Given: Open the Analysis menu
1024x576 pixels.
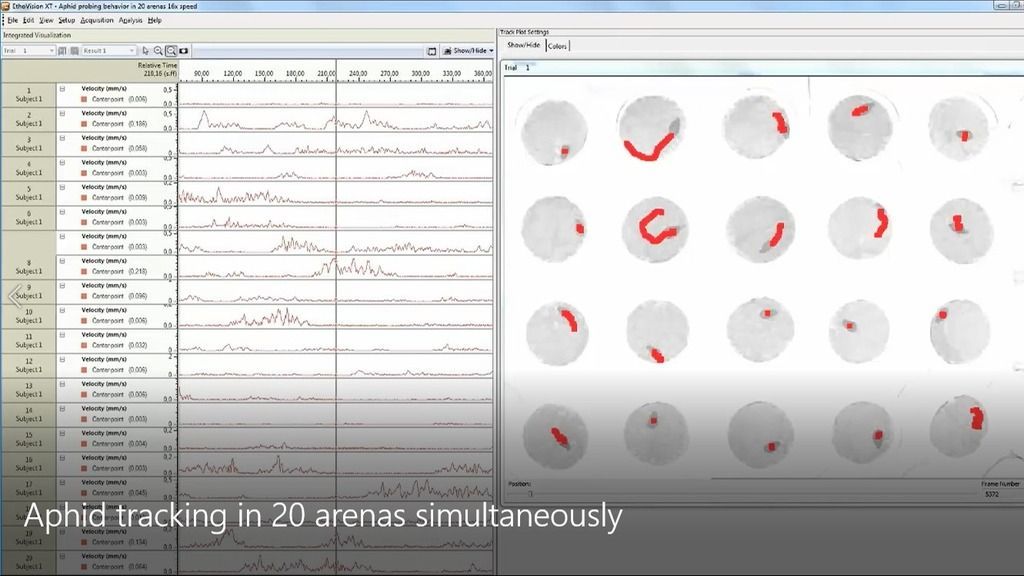Looking at the screenshot, I should (131, 20).
